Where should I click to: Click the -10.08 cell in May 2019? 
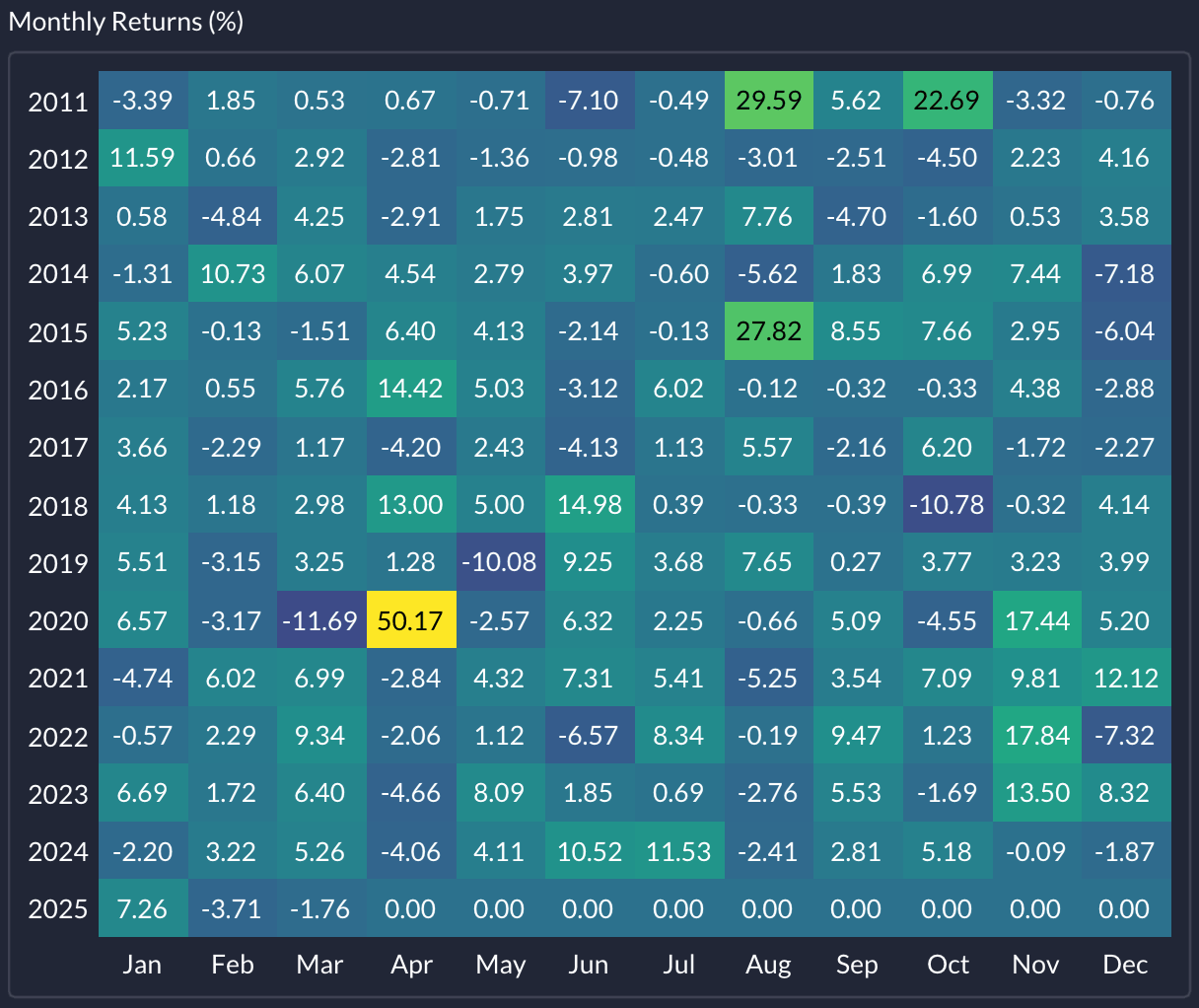click(x=500, y=562)
